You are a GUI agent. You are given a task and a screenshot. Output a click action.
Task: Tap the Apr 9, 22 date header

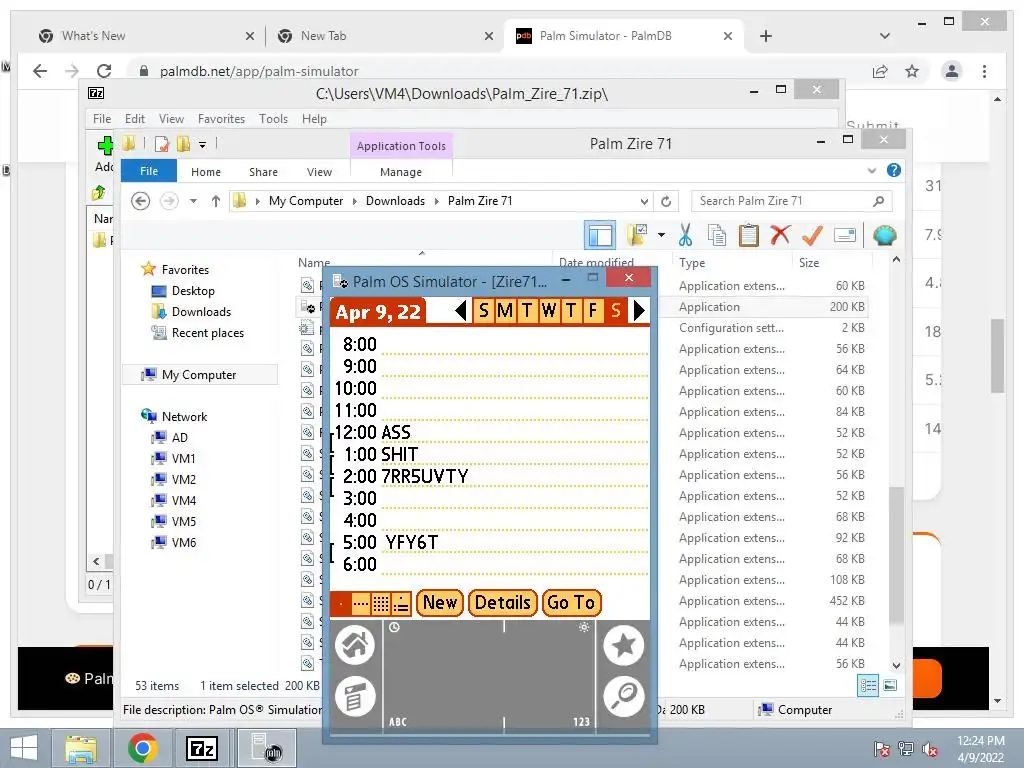pyautogui.click(x=378, y=312)
